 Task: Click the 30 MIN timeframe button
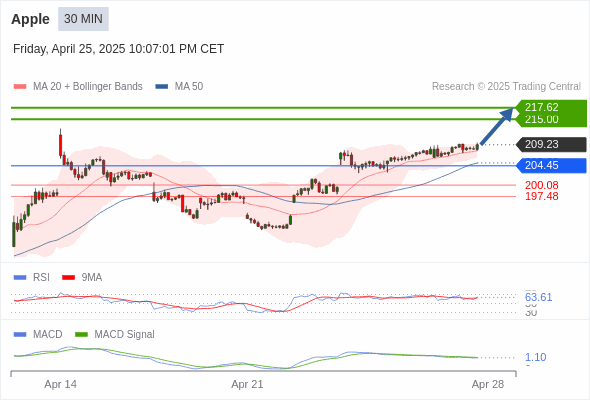[x=83, y=19]
